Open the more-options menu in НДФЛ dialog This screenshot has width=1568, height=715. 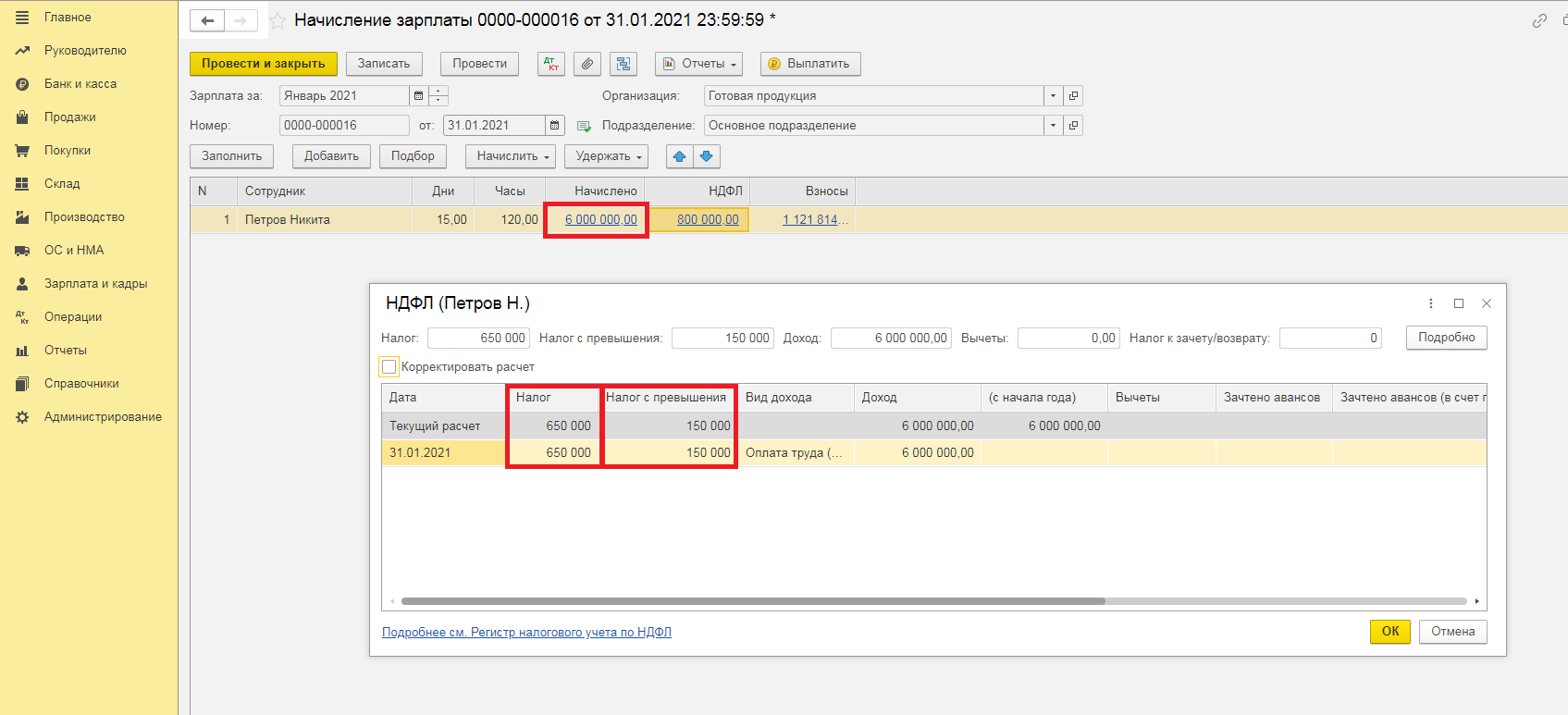coord(1431,303)
